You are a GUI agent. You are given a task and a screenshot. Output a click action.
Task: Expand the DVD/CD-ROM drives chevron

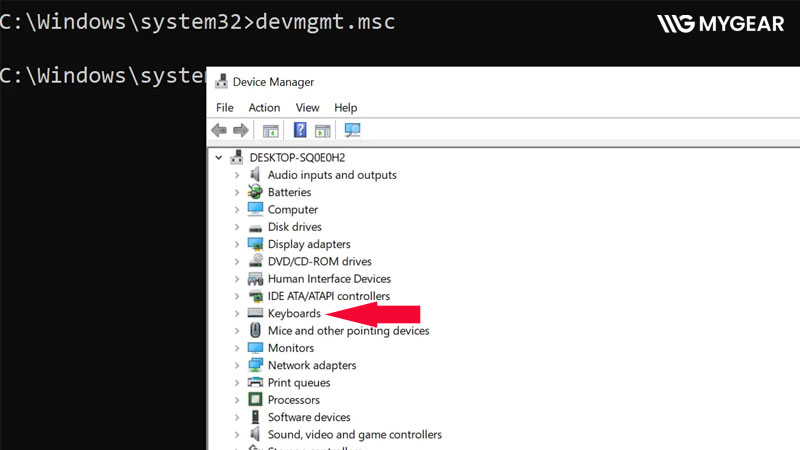(x=237, y=262)
